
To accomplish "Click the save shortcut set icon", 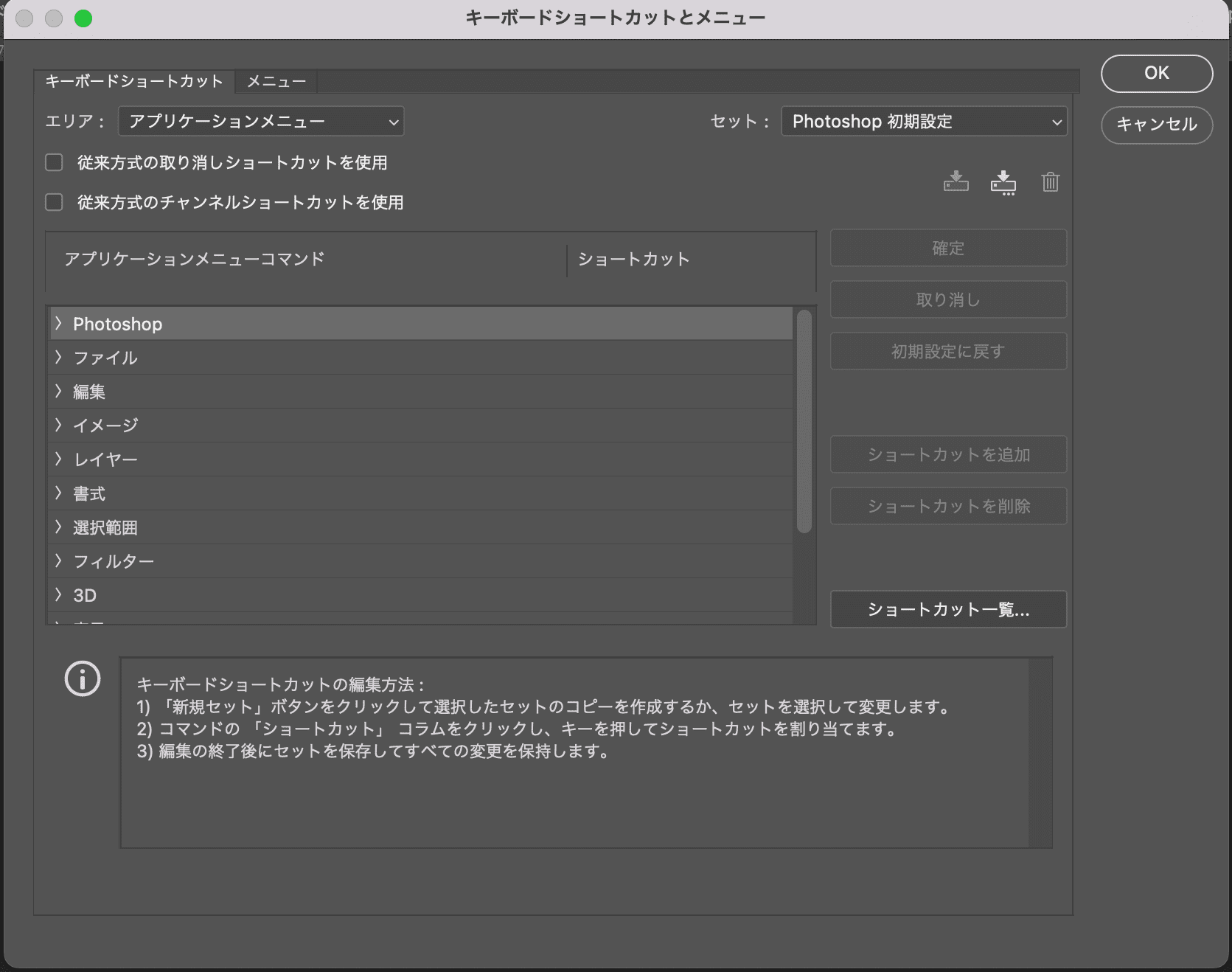I will click(956, 181).
